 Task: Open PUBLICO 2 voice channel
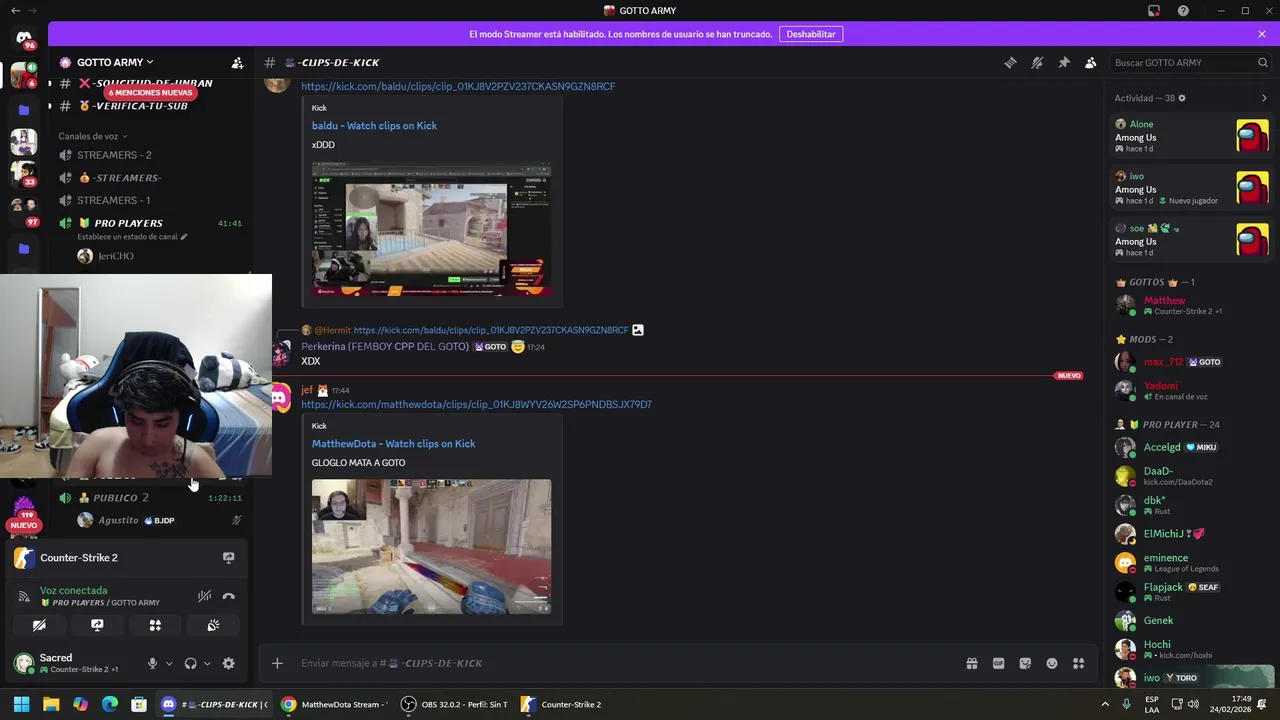pos(120,498)
